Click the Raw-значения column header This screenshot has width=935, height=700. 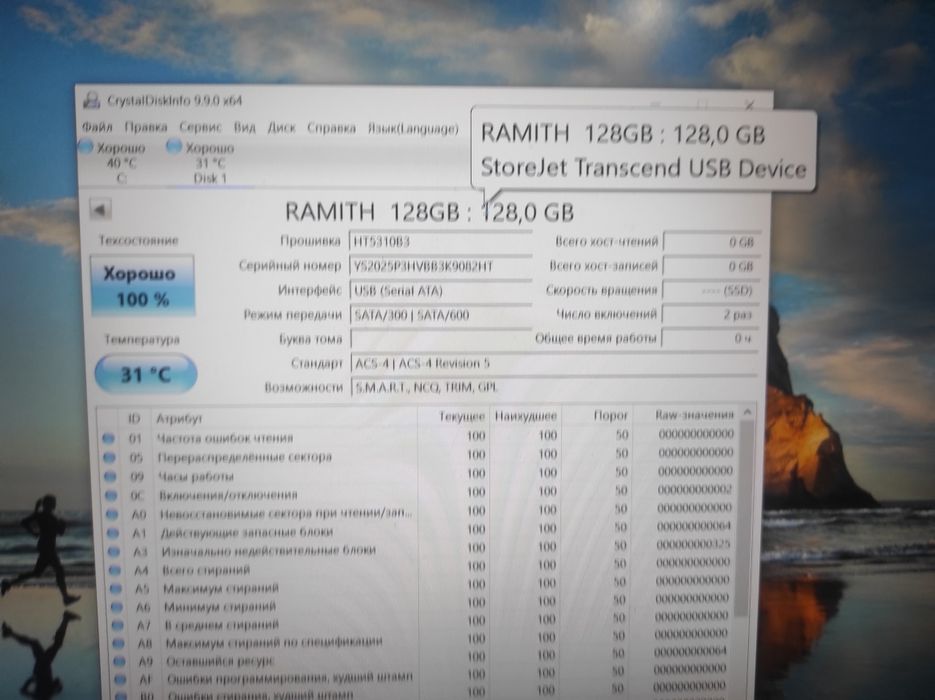point(693,414)
